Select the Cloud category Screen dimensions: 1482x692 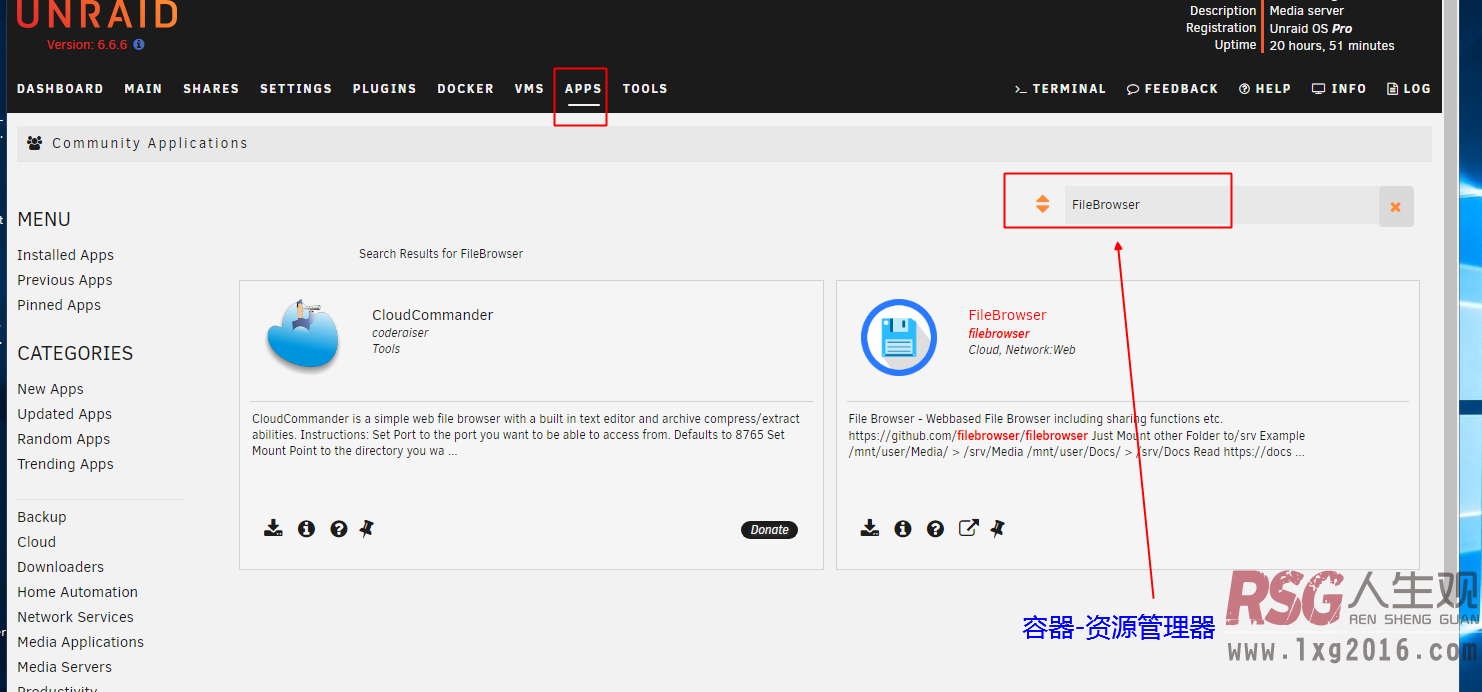(36, 542)
